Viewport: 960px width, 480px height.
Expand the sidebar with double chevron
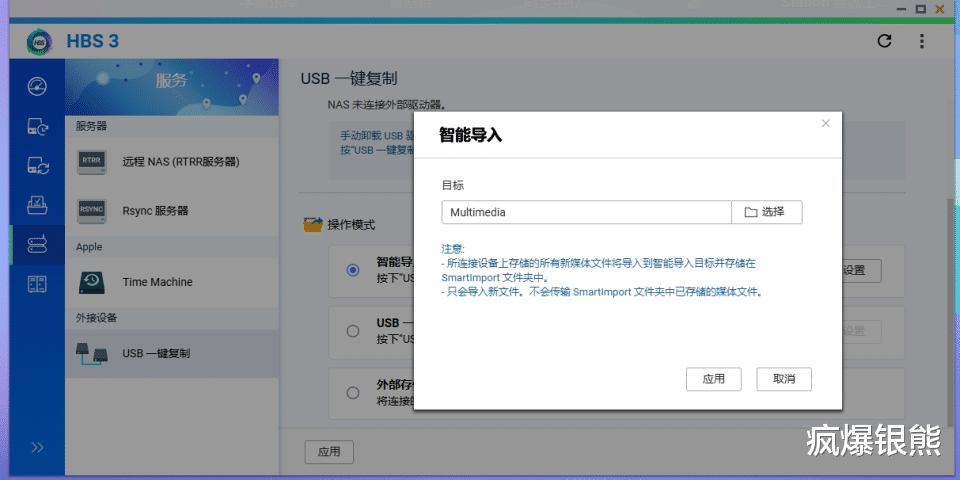pyautogui.click(x=37, y=448)
